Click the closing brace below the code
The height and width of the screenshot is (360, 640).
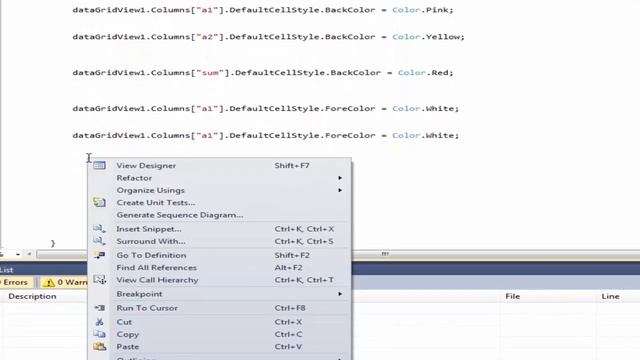pyautogui.click(x=53, y=244)
